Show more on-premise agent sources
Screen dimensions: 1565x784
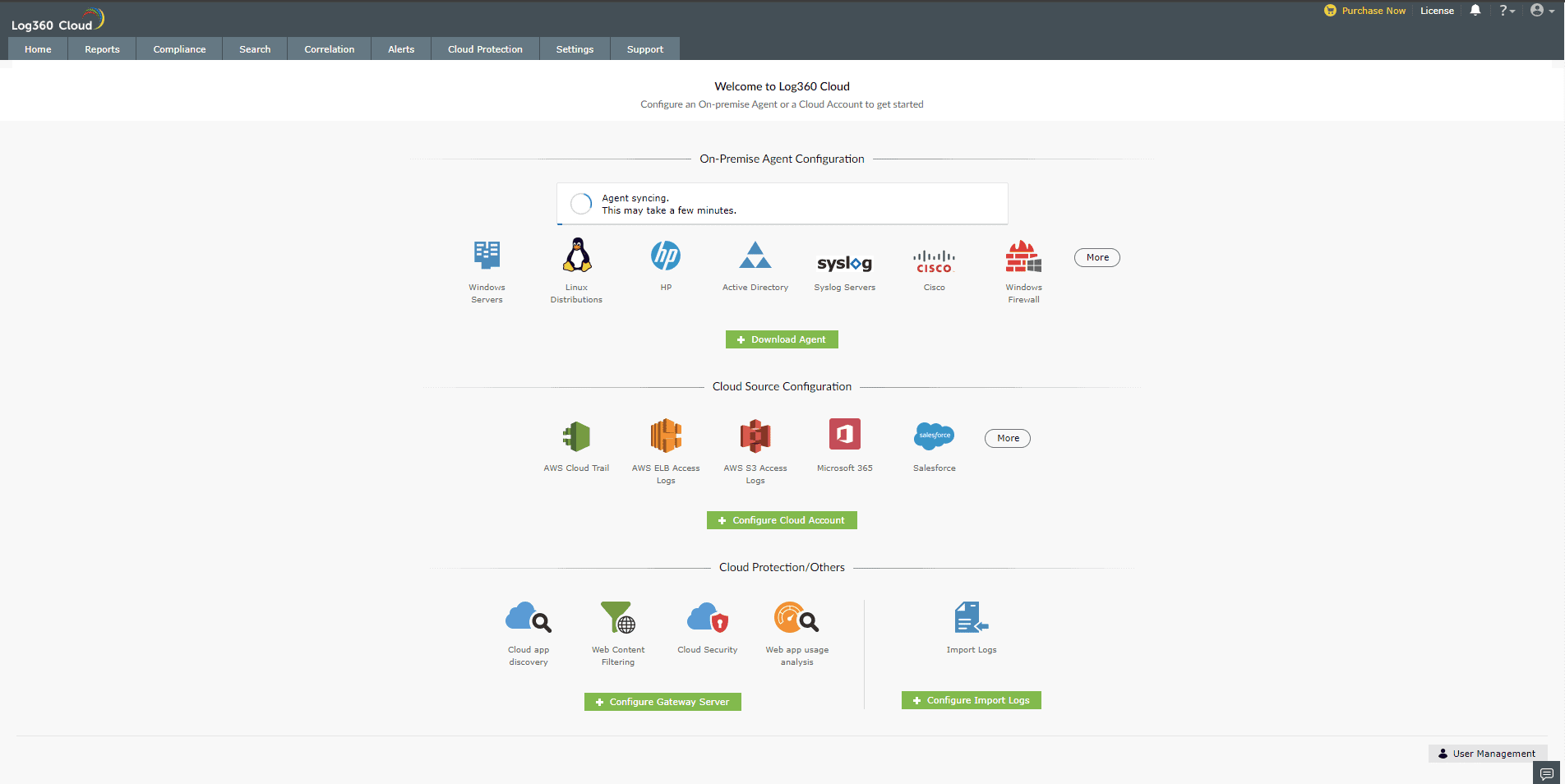(1097, 257)
